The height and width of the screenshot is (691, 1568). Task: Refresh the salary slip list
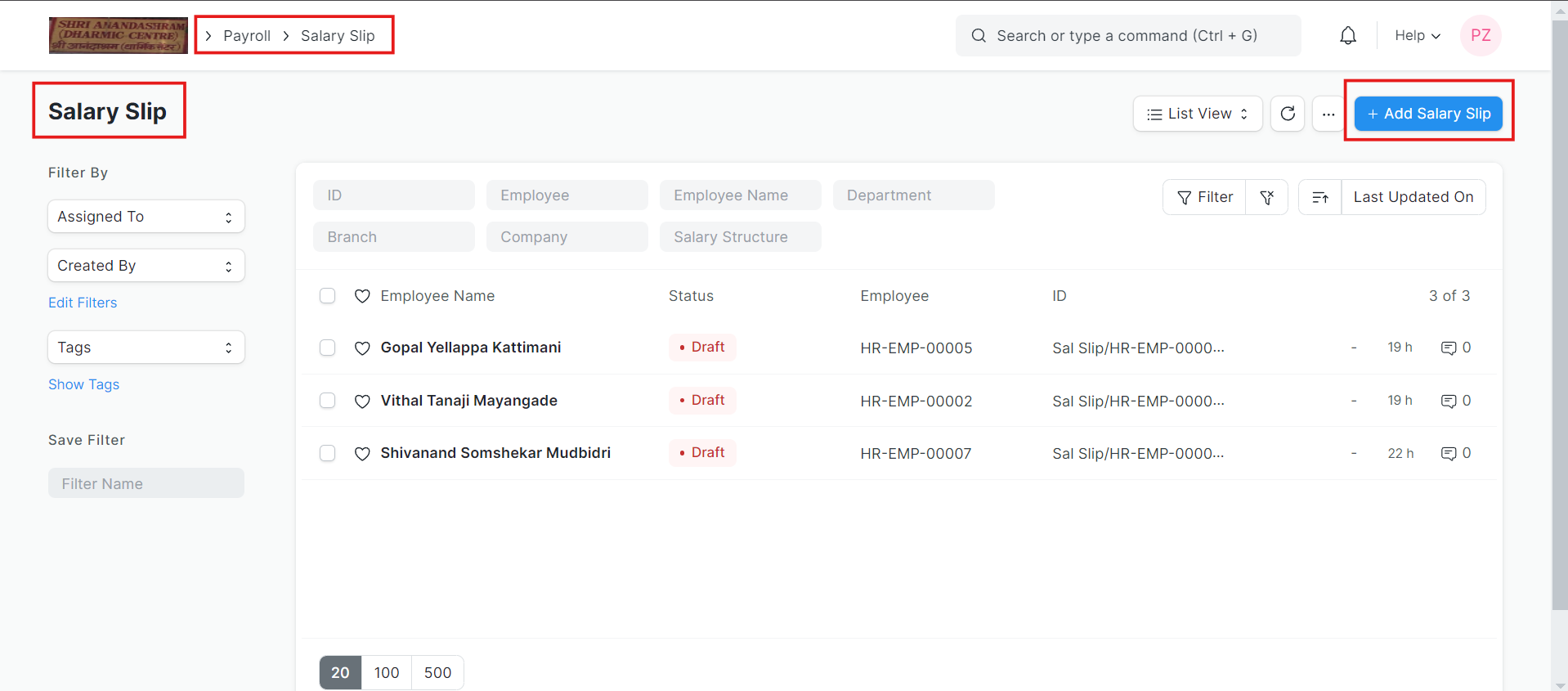tap(1288, 114)
